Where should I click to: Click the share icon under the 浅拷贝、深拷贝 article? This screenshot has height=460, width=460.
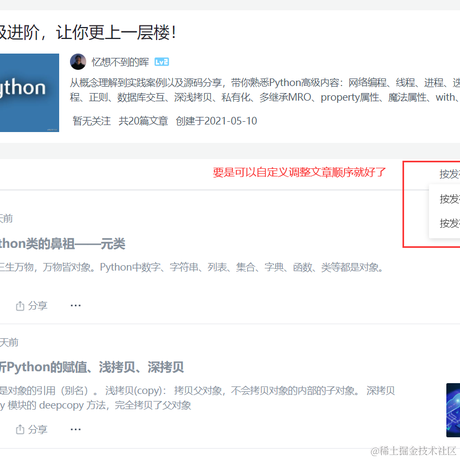pos(20,429)
